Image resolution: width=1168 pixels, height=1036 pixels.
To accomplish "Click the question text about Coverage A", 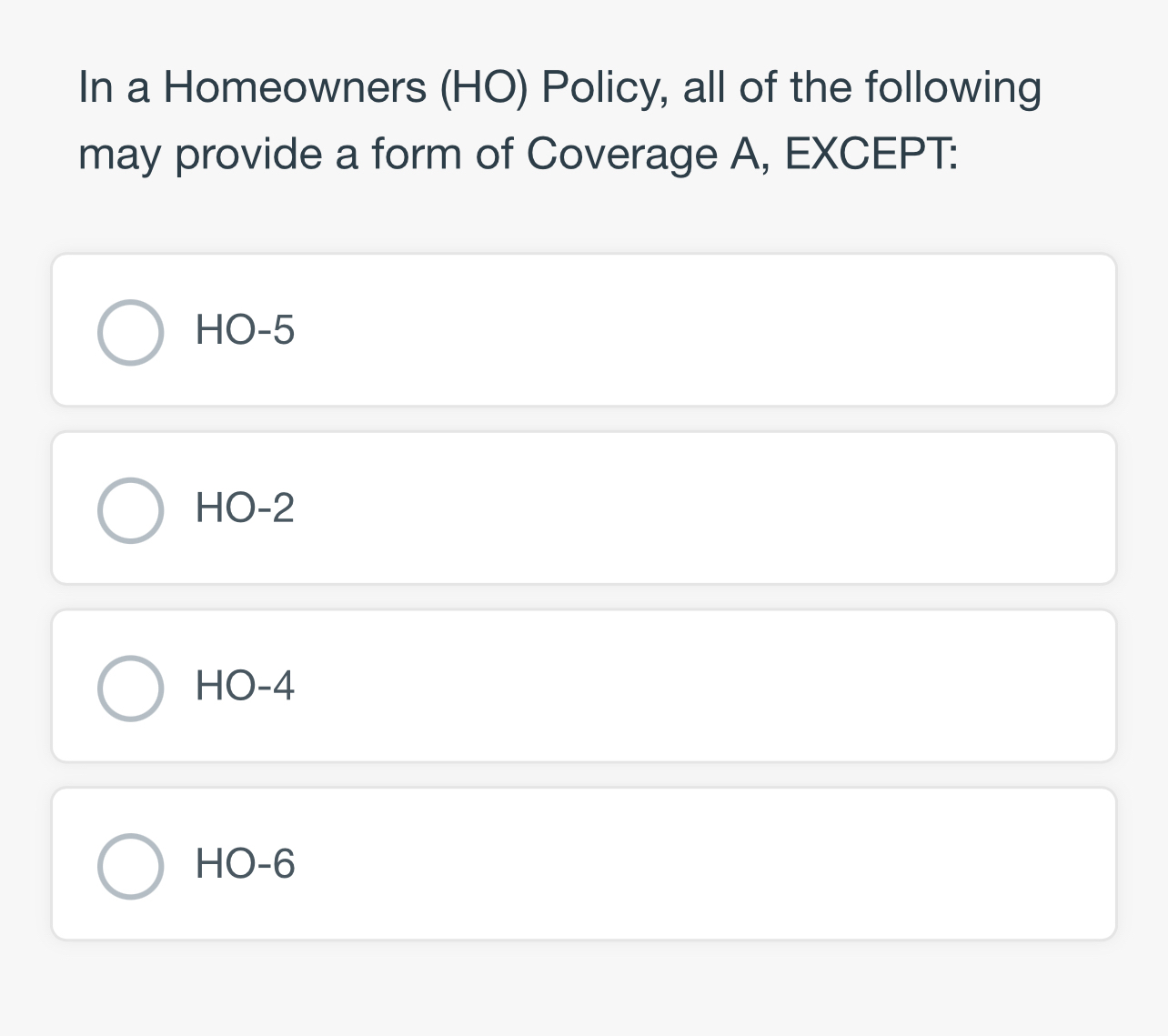I will point(560,118).
